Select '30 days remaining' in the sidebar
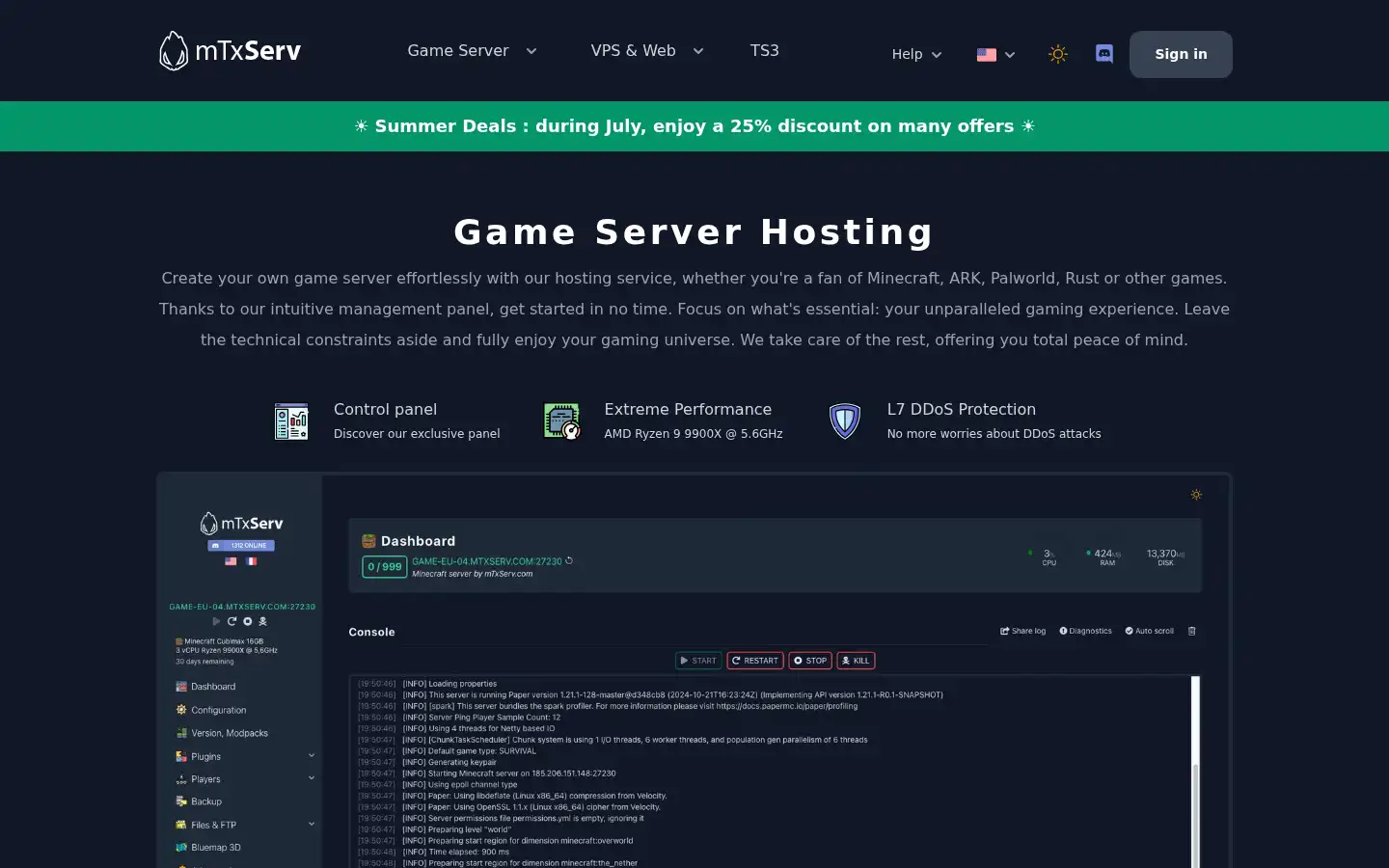The height and width of the screenshot is (868, 1389). 204,662
